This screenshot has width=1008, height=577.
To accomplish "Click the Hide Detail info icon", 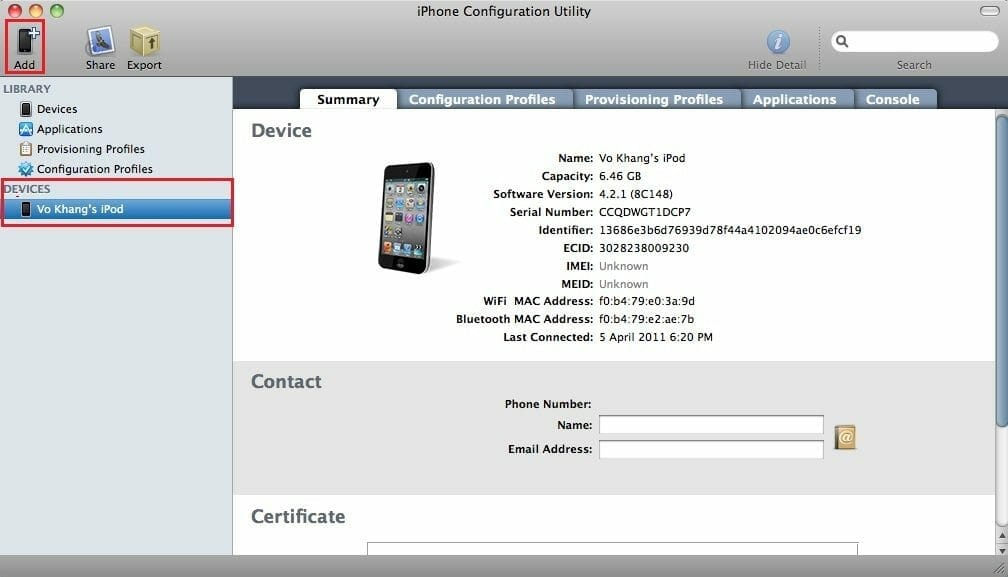I will (x=777, y=42).
